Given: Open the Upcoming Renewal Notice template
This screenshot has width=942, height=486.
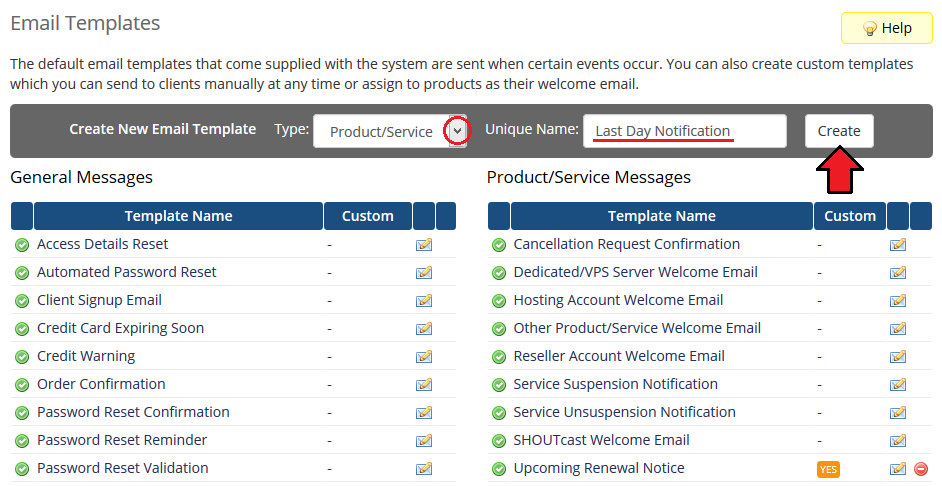Looking at the screenshot, I should click(599, 468).
